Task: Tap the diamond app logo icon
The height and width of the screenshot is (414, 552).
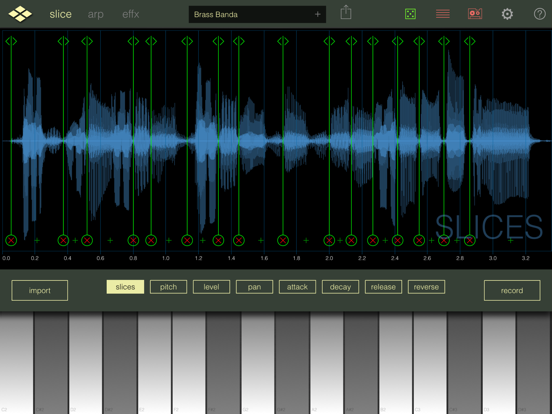Action: [20, 14]
